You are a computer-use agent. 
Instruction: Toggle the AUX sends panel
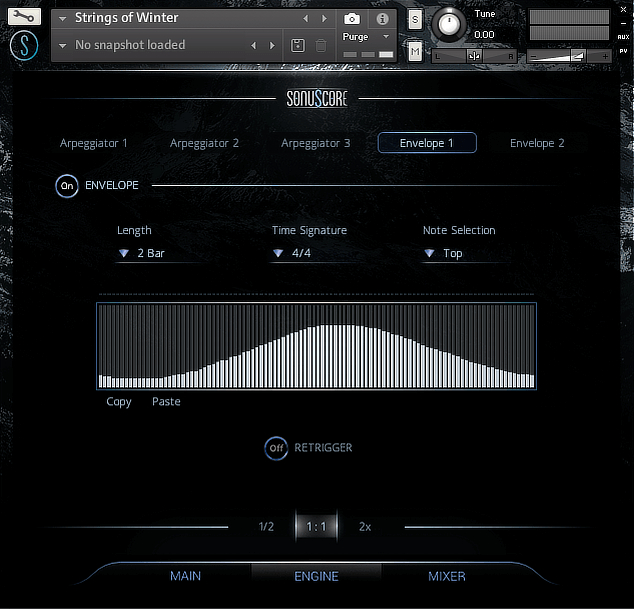(x=623, y=37)
